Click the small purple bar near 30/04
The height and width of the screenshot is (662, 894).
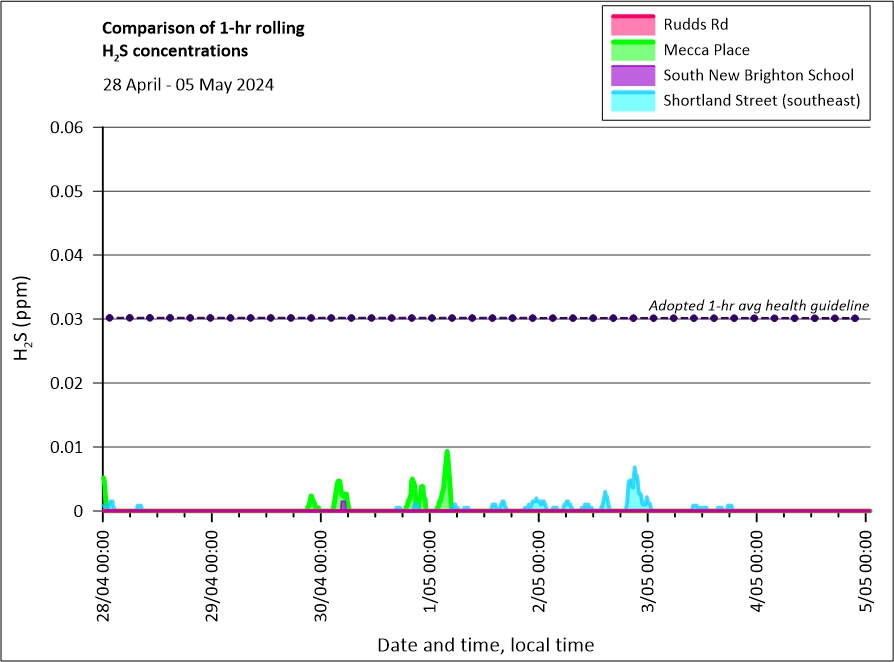coord(343,505)
